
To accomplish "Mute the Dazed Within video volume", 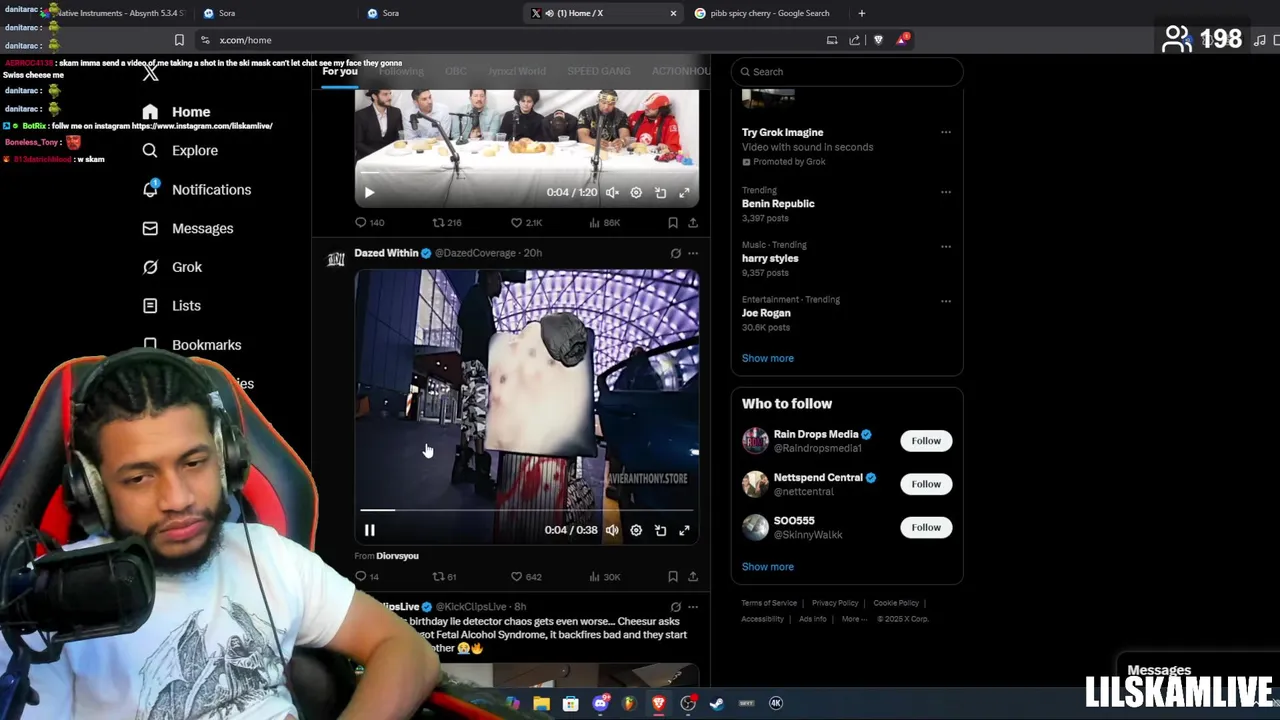I will 612,530.
